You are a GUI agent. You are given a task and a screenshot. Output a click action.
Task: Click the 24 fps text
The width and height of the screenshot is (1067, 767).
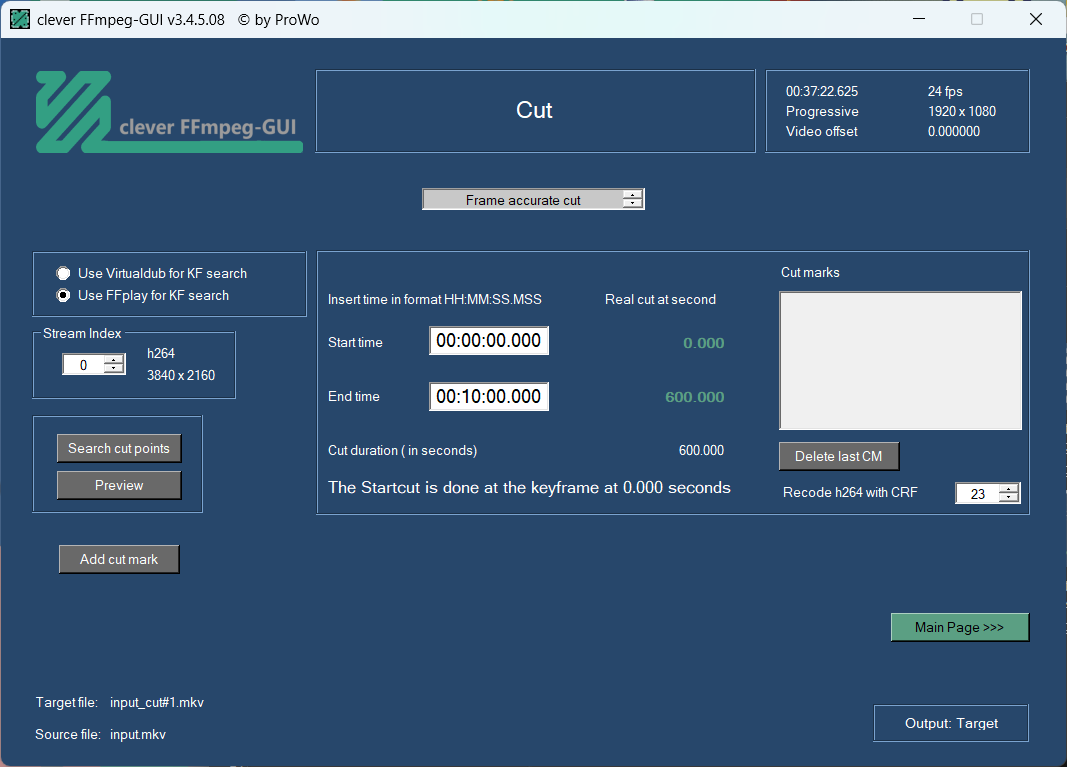pyautogui.click(x=945, y=91)
